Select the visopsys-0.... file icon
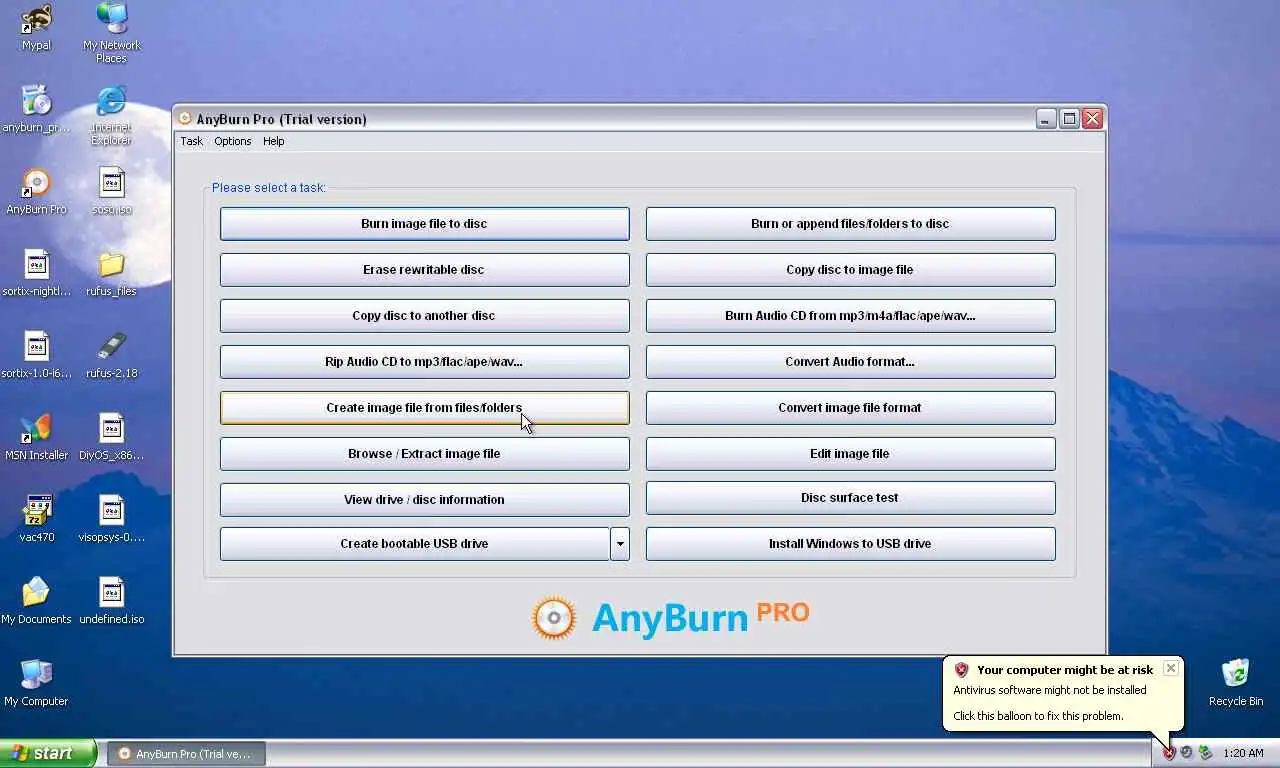1280x768 pixels. tap(111, 519)
